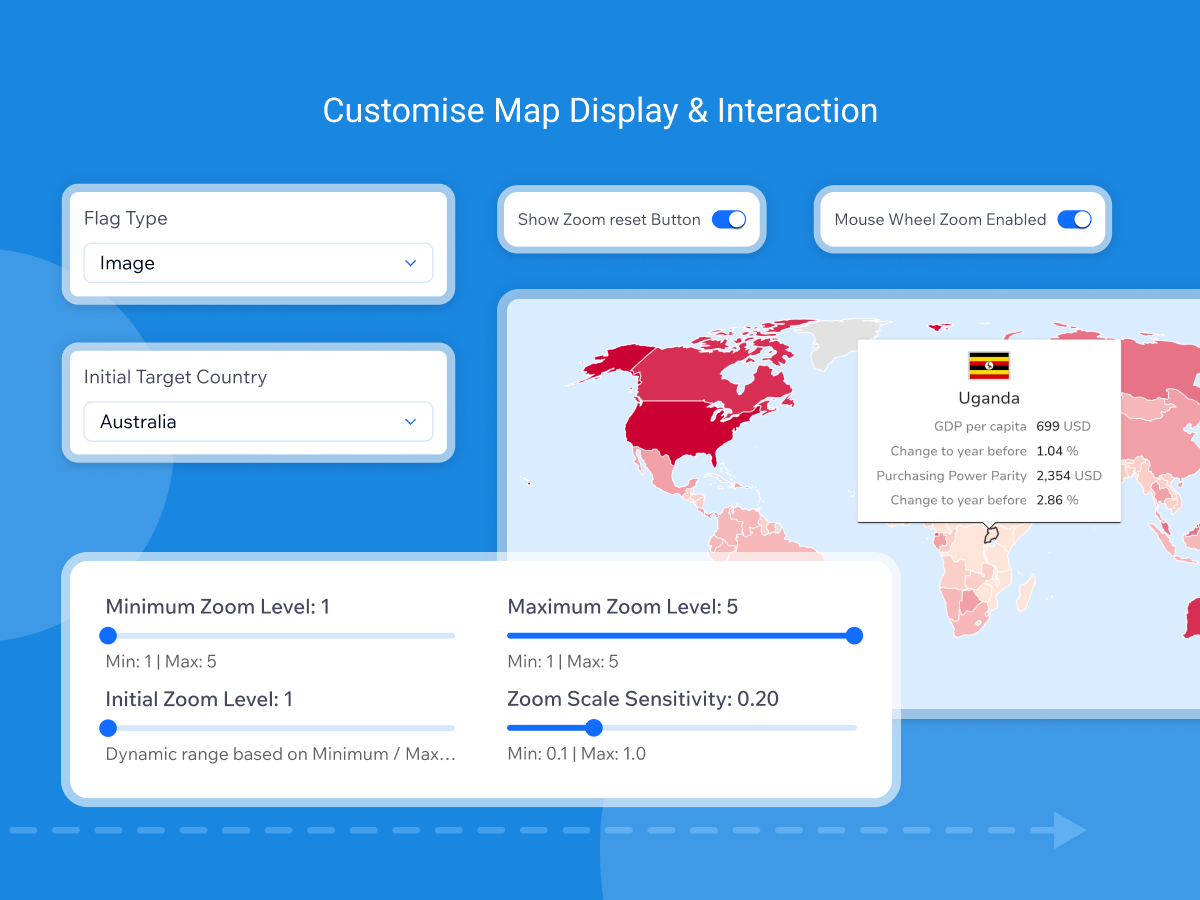Open the Flag Type dropdown showing Image
Viewport: 1200px width, 900px height.
pyautogui.click(x=258, y=263)
